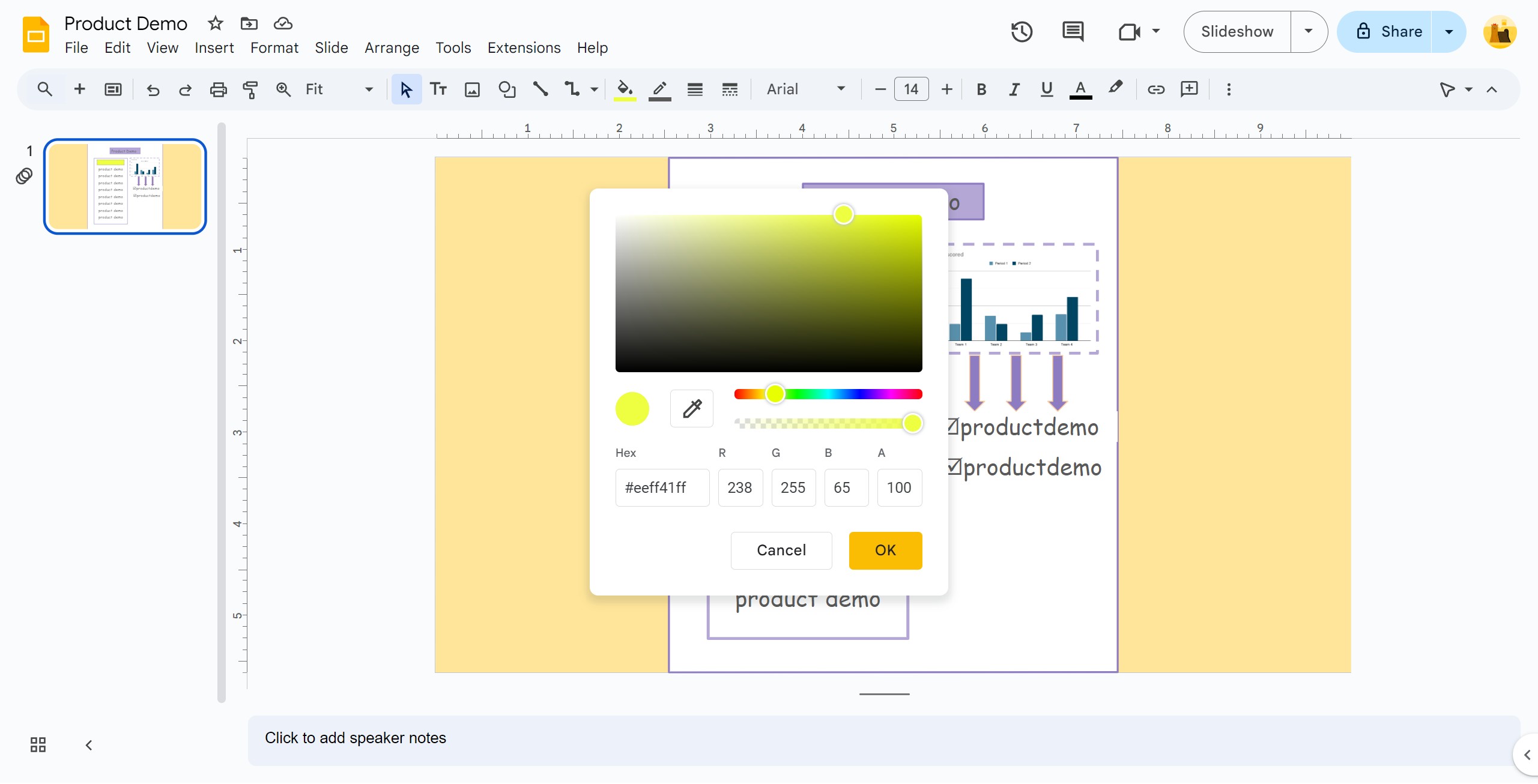Add a comment from the toolbar
1538x784 pixels.
(x=1189, y=89)
